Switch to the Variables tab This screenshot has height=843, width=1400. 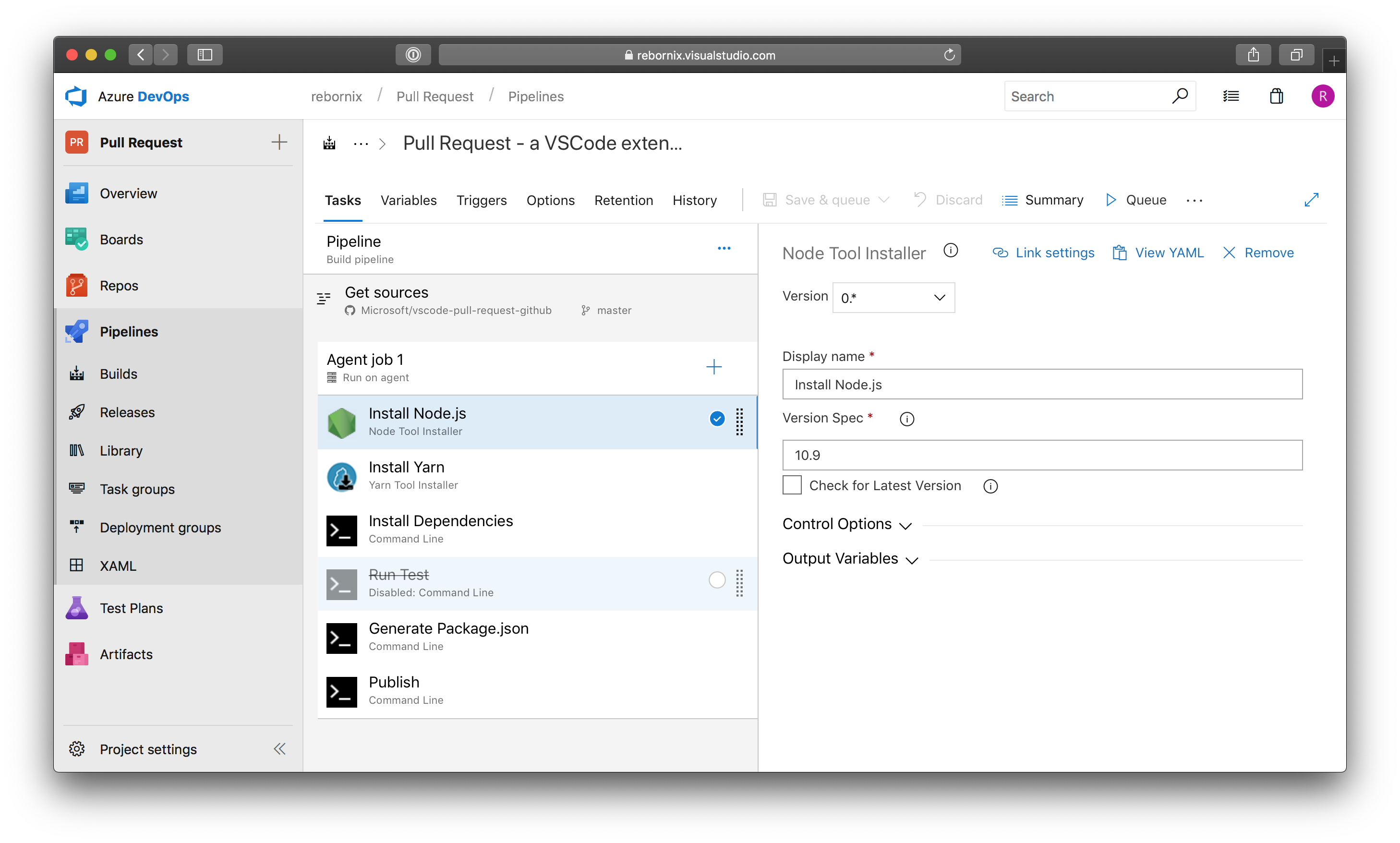click(x=409, y=200)
